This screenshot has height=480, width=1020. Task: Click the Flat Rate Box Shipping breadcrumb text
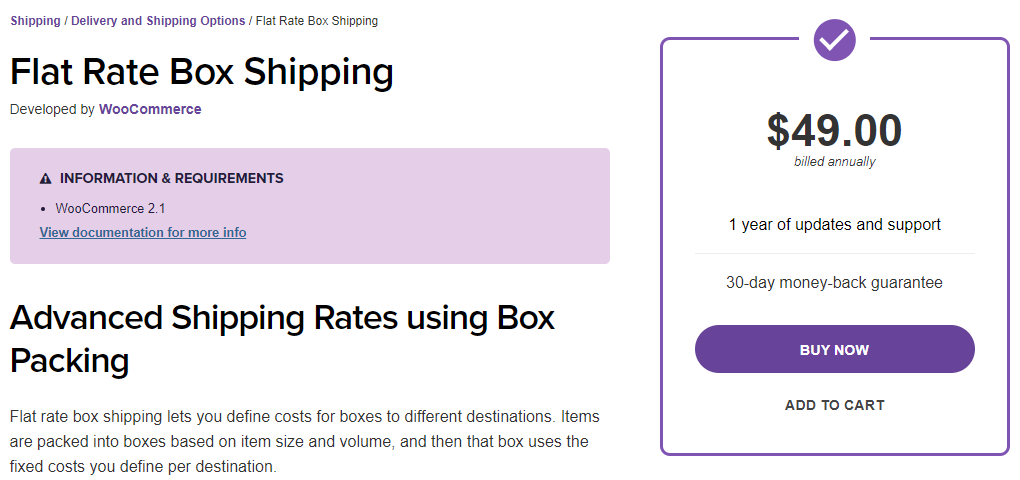pyautogui.click(x=317, y=21)
